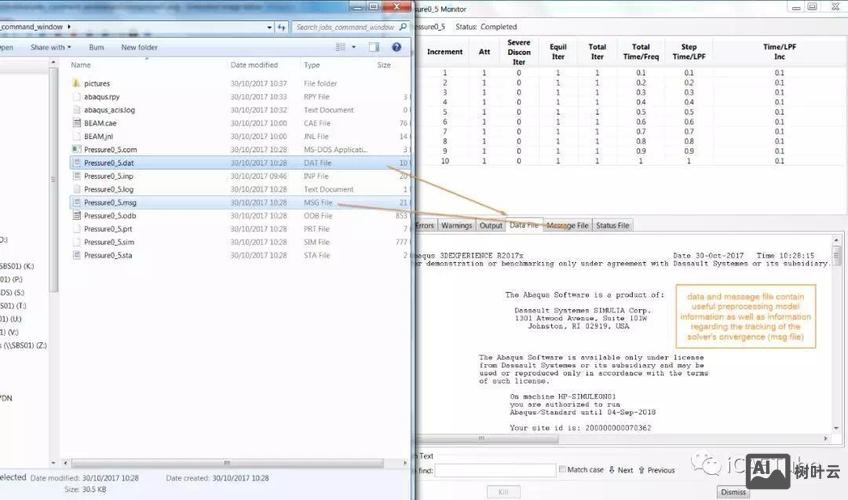Open the address bar history dropdown
This screenshot has height=500, width=848.
269,27
